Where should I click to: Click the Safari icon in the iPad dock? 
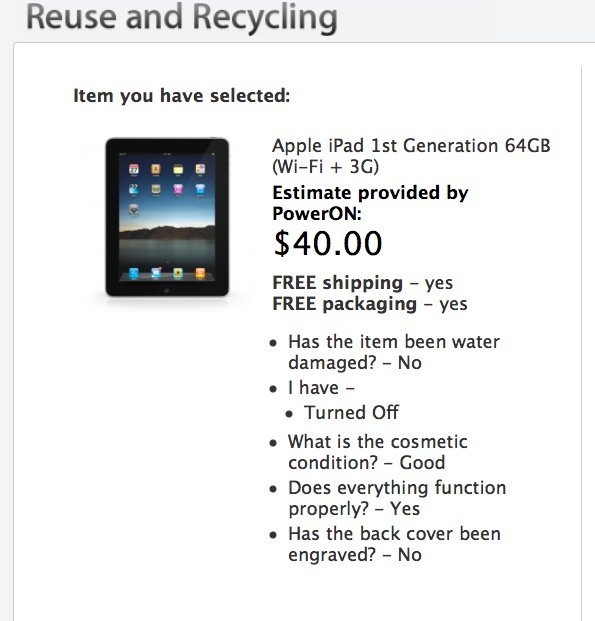pyautogui.click(x=134, y=273)
